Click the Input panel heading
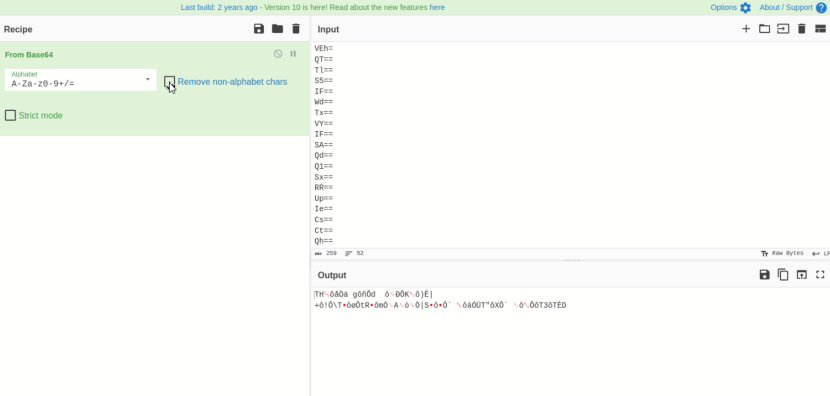Viewport: 830px width, 396px height. tap(328, 29)
